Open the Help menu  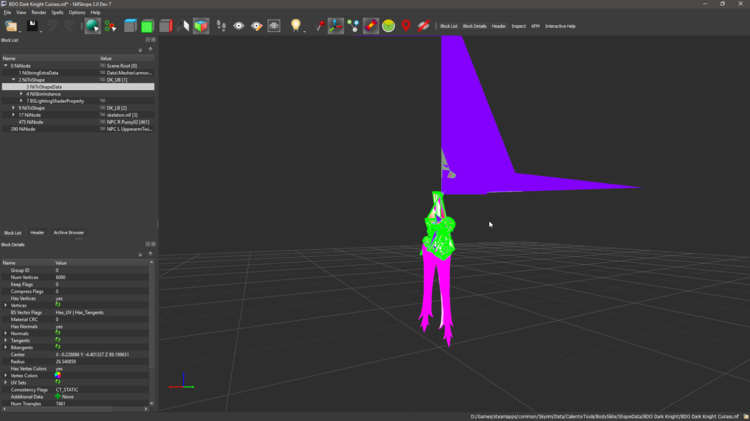pos(95,12)
